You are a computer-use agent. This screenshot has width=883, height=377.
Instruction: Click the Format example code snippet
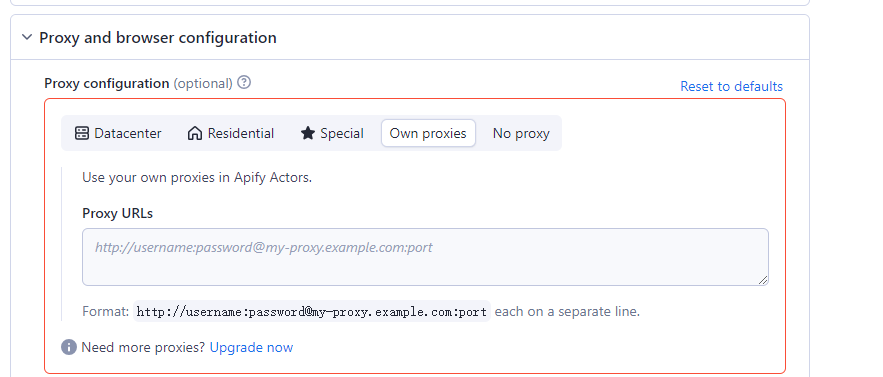(311, 312)
